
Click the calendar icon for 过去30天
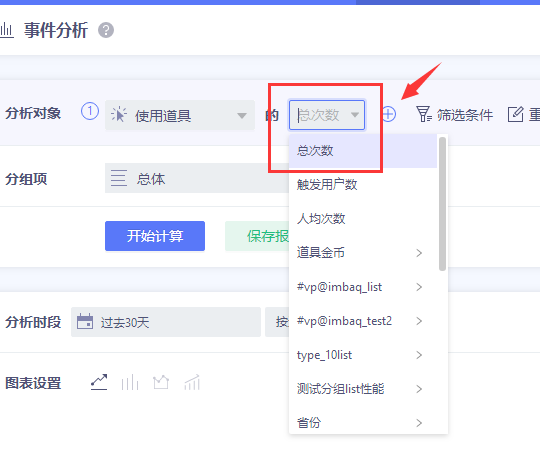click(x=85, y=322)
